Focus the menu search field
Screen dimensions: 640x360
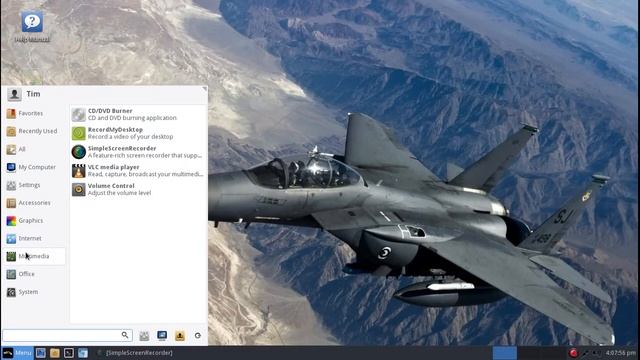[x=67, y=336]
